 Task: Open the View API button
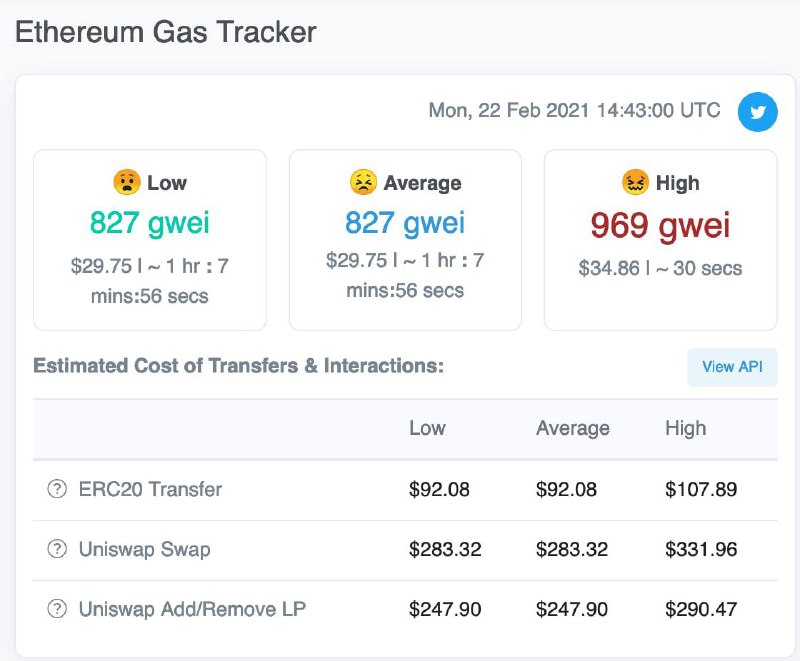[x=732, y=367]
